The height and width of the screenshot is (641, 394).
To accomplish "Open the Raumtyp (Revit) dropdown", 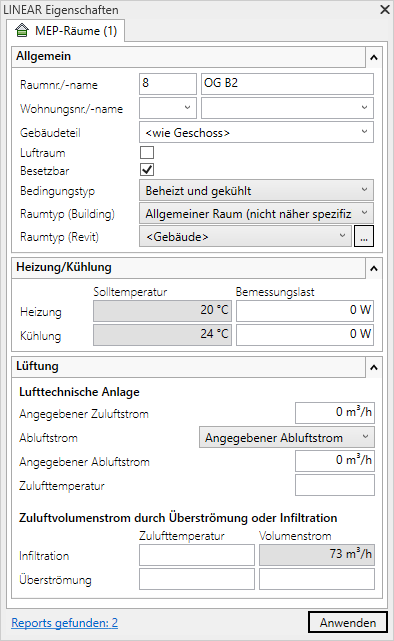I will click(245, 236).
